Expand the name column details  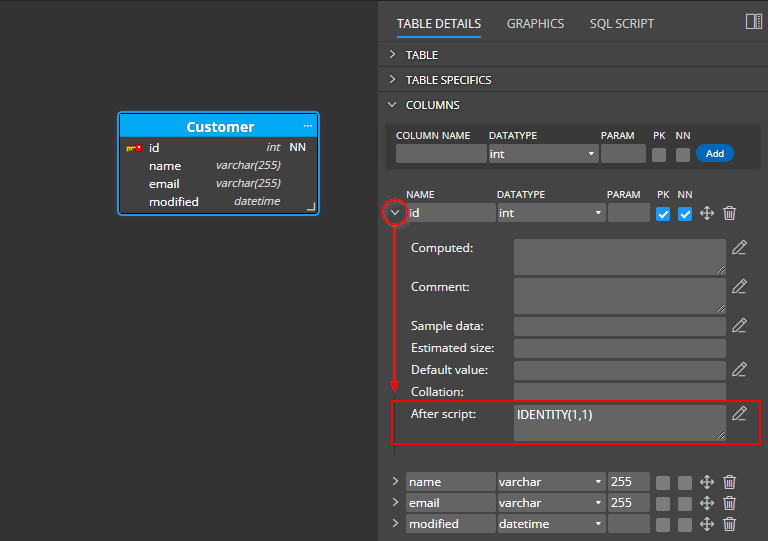(395, 482)
